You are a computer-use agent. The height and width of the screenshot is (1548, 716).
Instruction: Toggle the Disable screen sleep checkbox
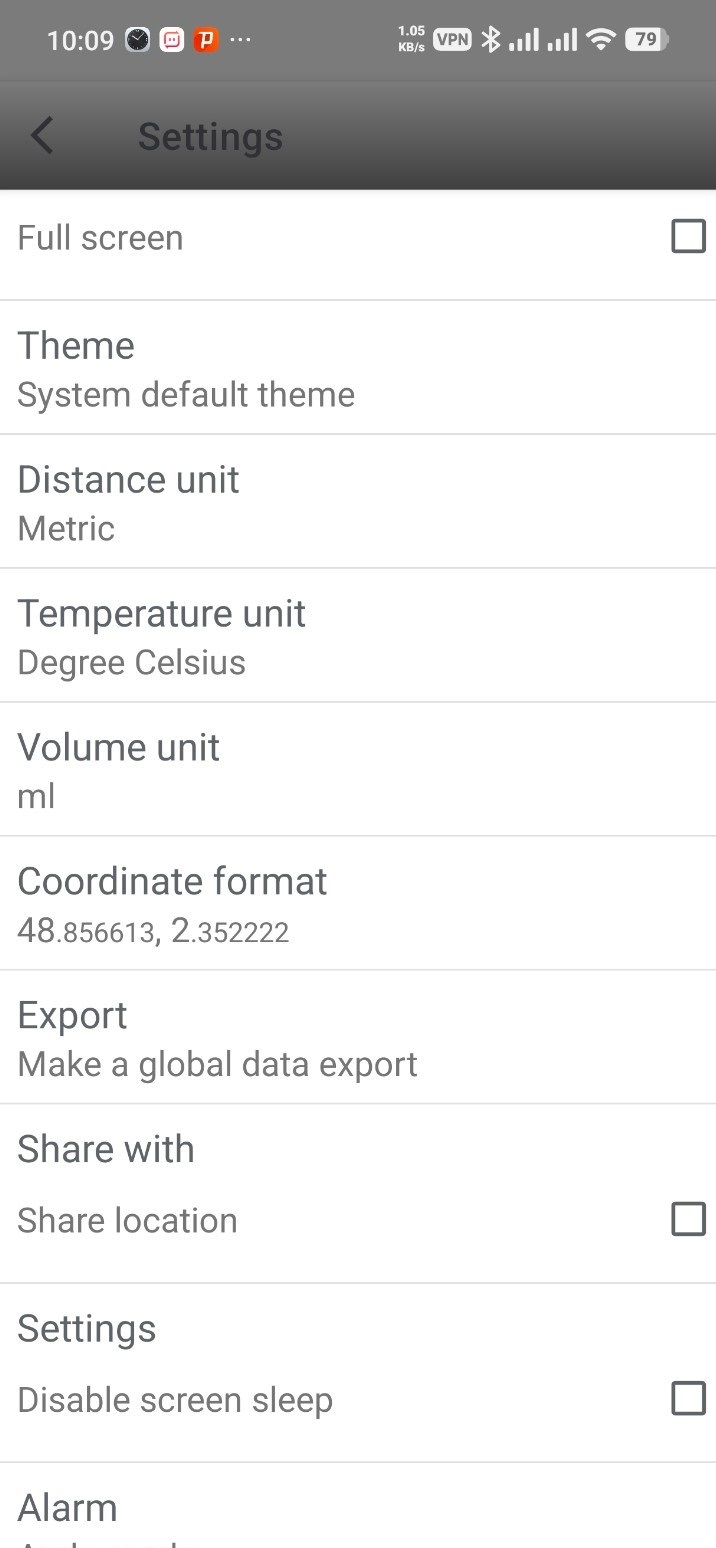tap(688, 1399)
